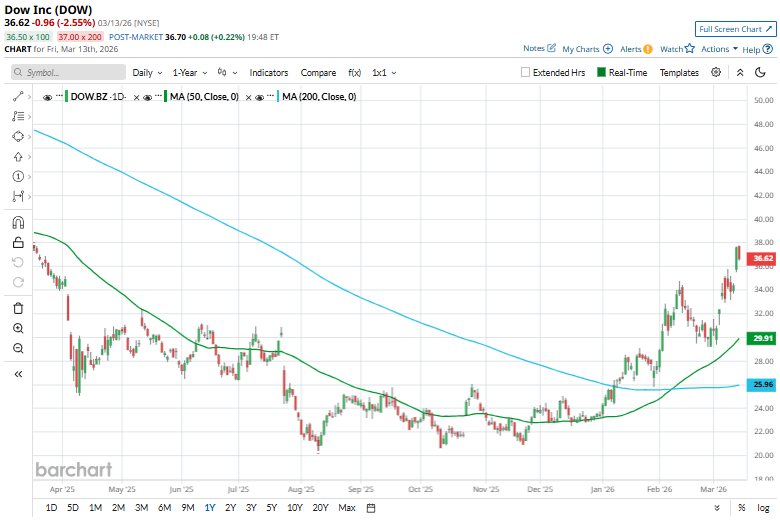Viewport: 780px width, 522px height.
Task: Toggle the log scale button
Action: click(763, 508)
